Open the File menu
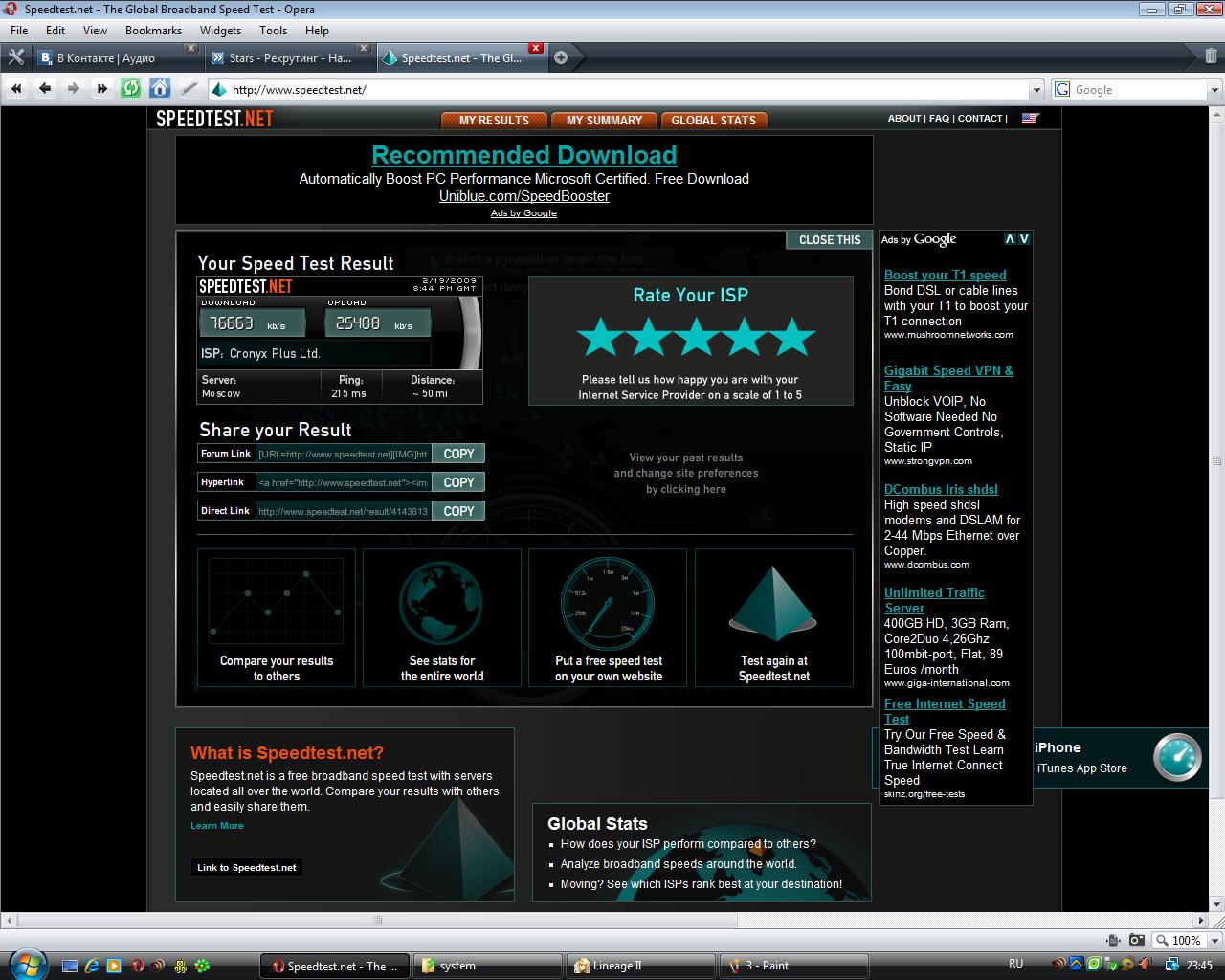Screen dimensions: 1225x980 point(19,31)
